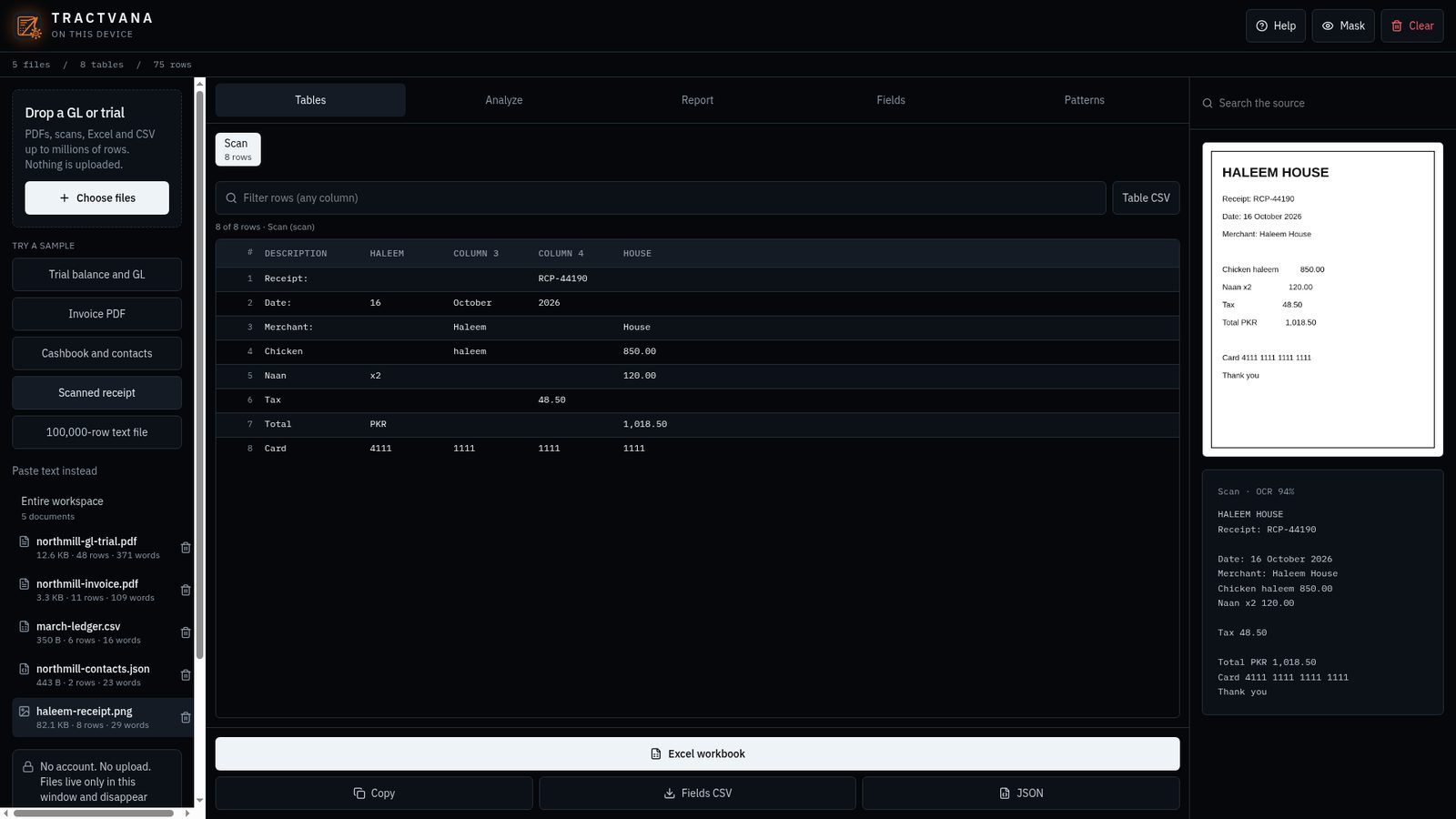Click the sidebar vertical scrollbar
Screen dimensions: 1456x819
coord(200,375)
